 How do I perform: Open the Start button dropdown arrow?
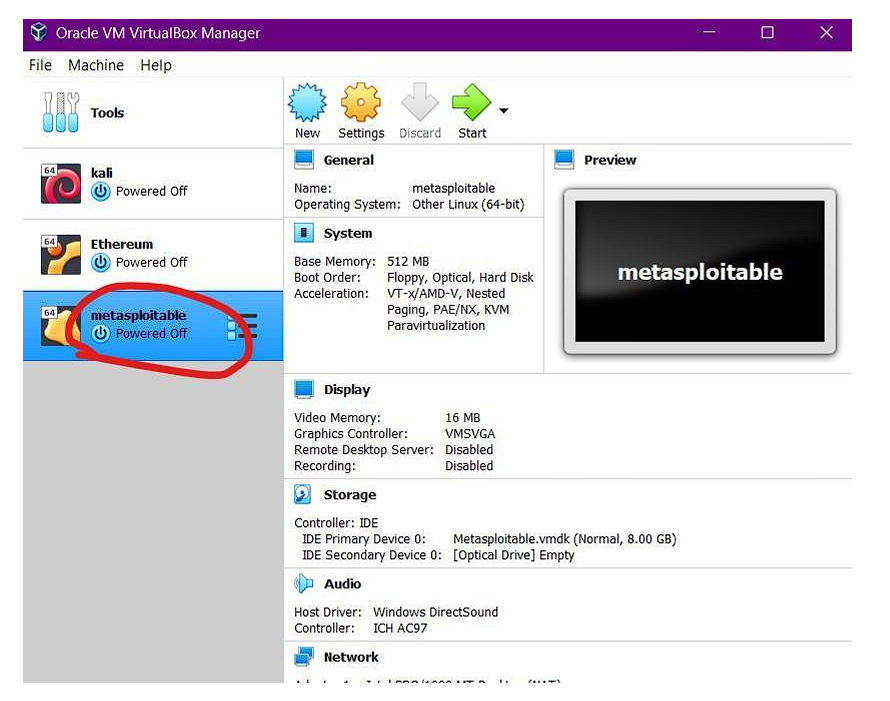point(503,111)
